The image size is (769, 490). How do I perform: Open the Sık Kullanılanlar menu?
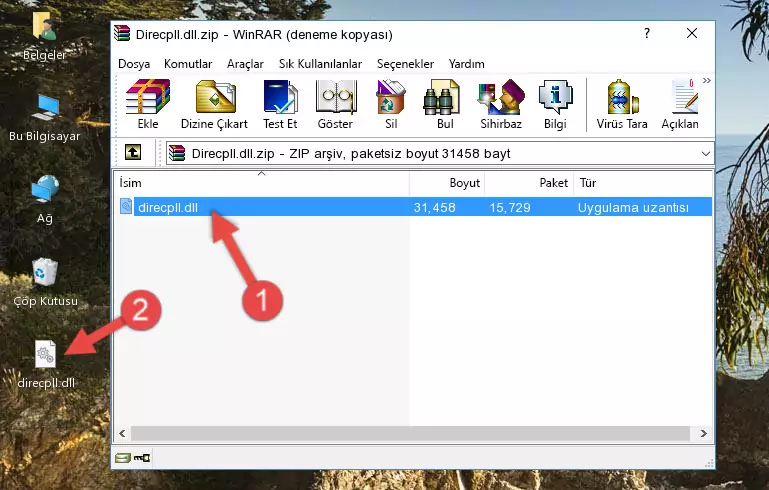point(320,64)
